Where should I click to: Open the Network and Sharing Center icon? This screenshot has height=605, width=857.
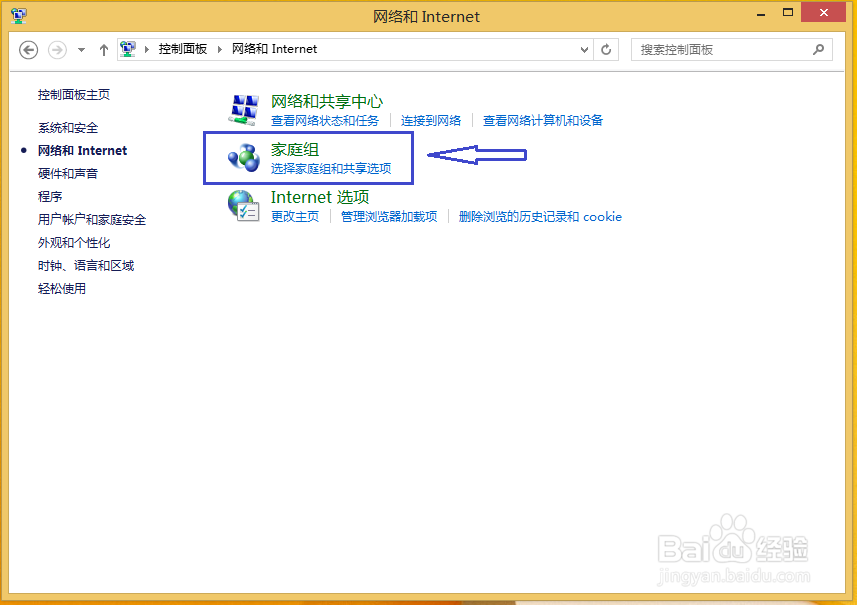243,107
